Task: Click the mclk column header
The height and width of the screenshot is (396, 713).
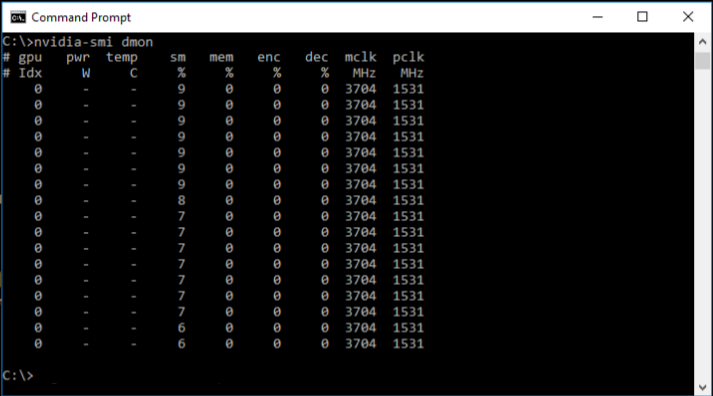Action: click(x=361, y=57)
